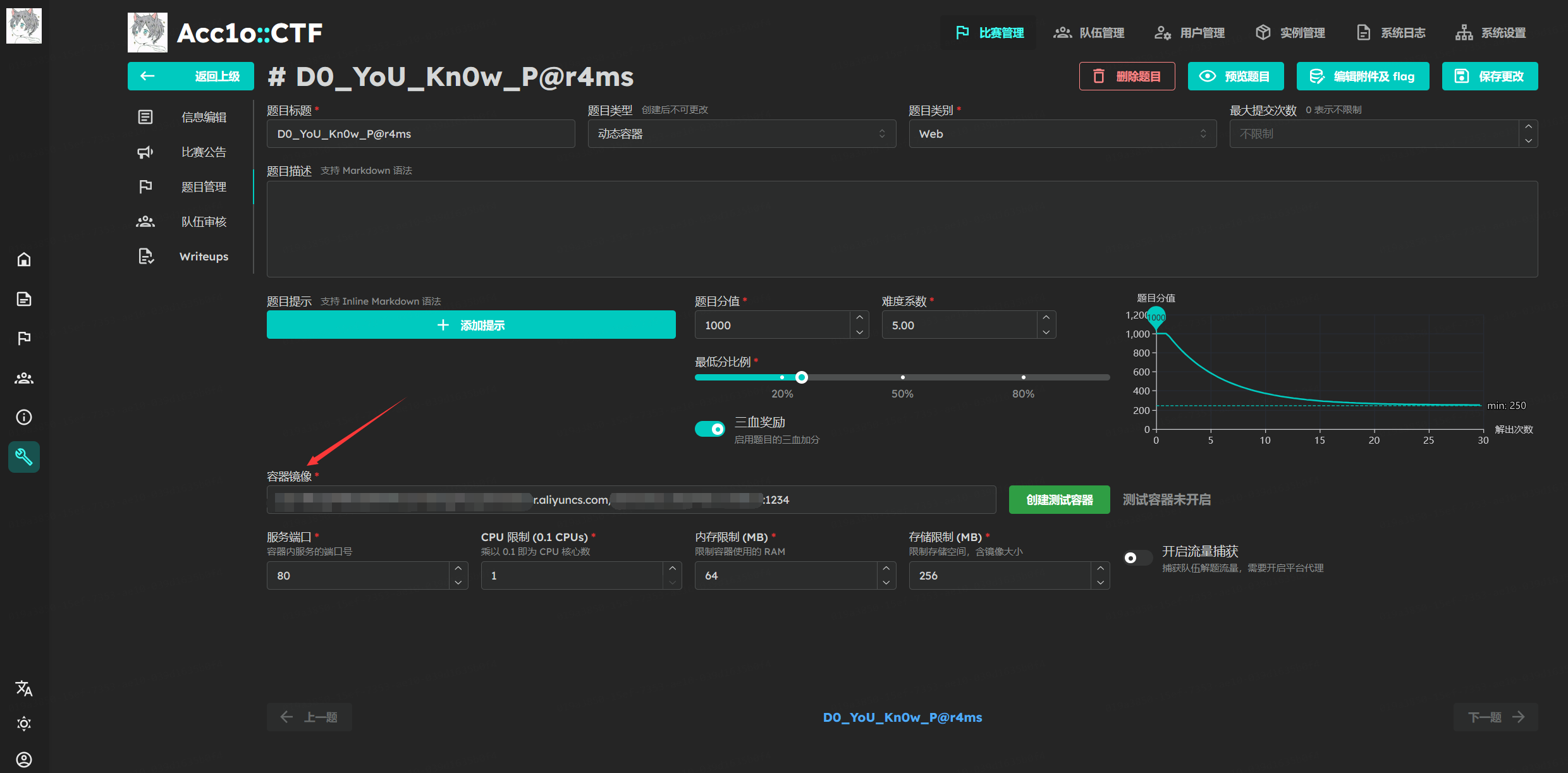
Task: Click the 添加提示 button
Action: point(471,325)
